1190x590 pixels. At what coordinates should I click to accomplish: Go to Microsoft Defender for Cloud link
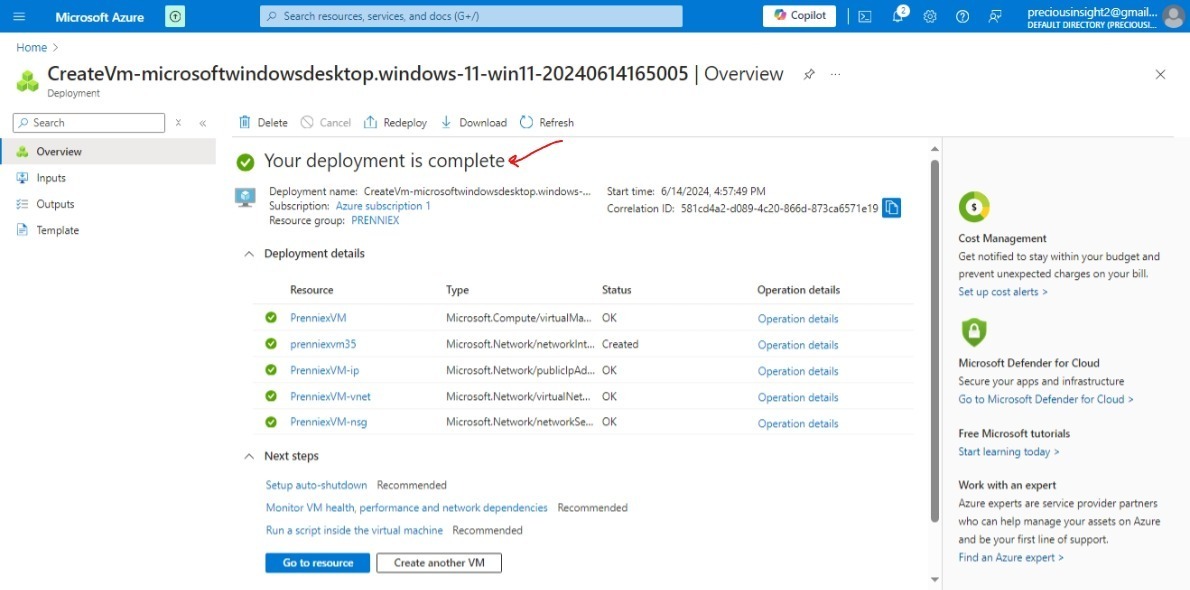(x=1046, y=399)
